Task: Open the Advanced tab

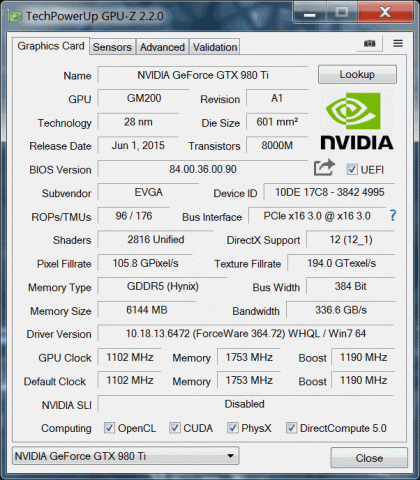Action: tap(162, 47)
